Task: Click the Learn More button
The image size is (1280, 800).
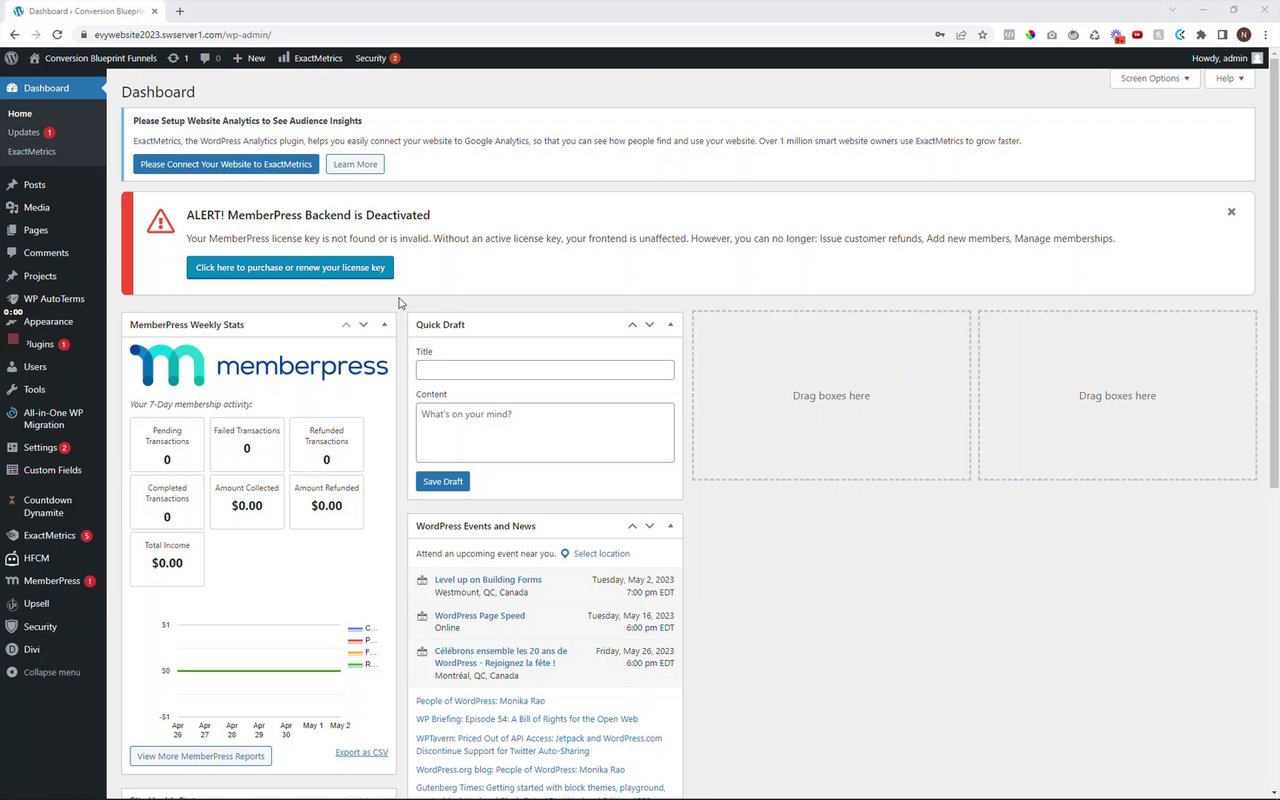Action: [x=355, y=164]
